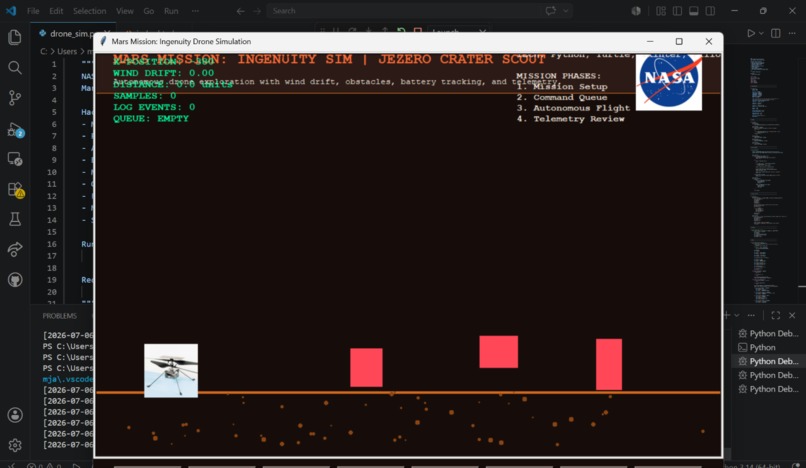Click the Ingenuity drone image on the canvas

pyautogui.click(x=171, y=371)
